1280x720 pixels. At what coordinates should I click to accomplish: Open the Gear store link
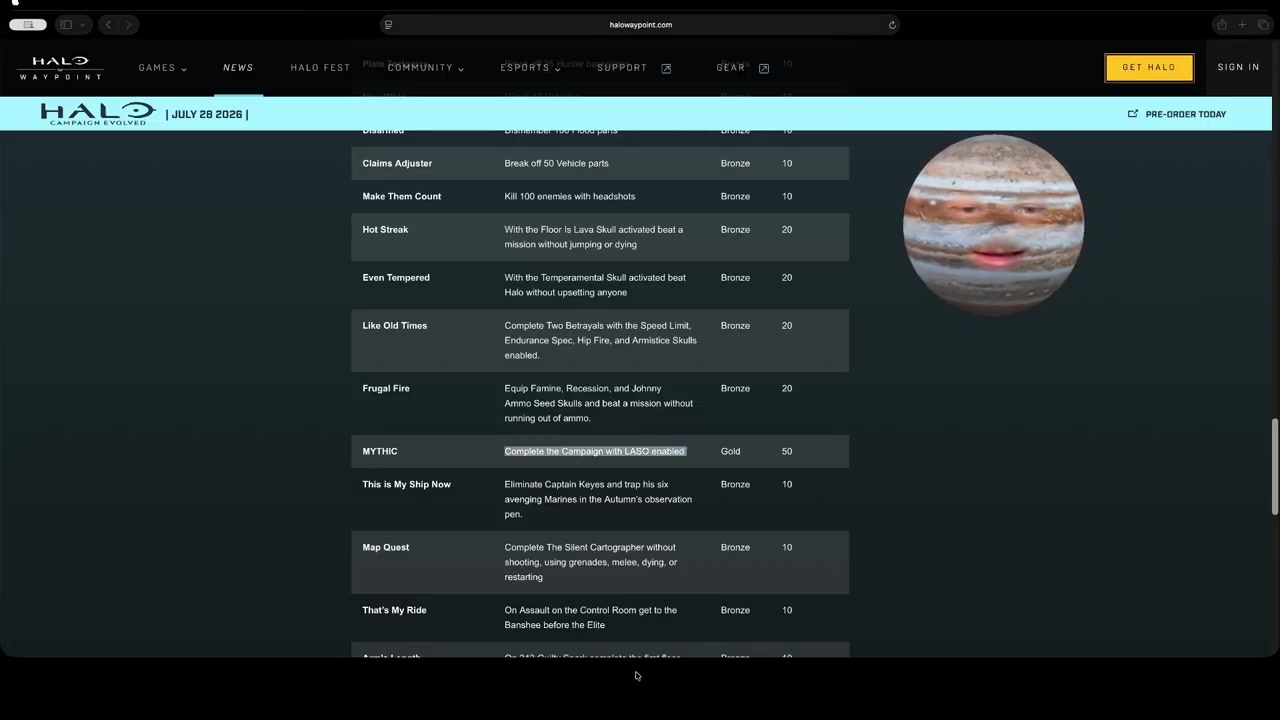(x=730, y=68)
